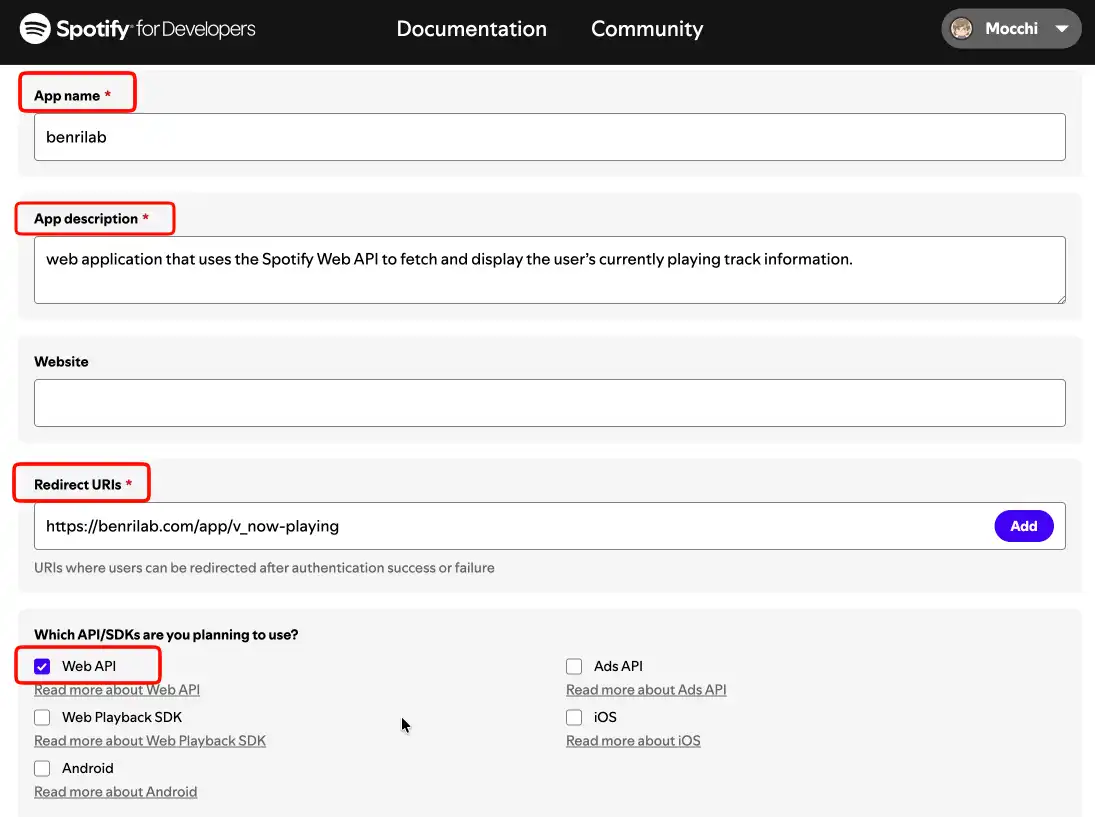The width and height of the screenshot is (1095, 817).
Task: Open the Community menu
Action: pos(647,29)
